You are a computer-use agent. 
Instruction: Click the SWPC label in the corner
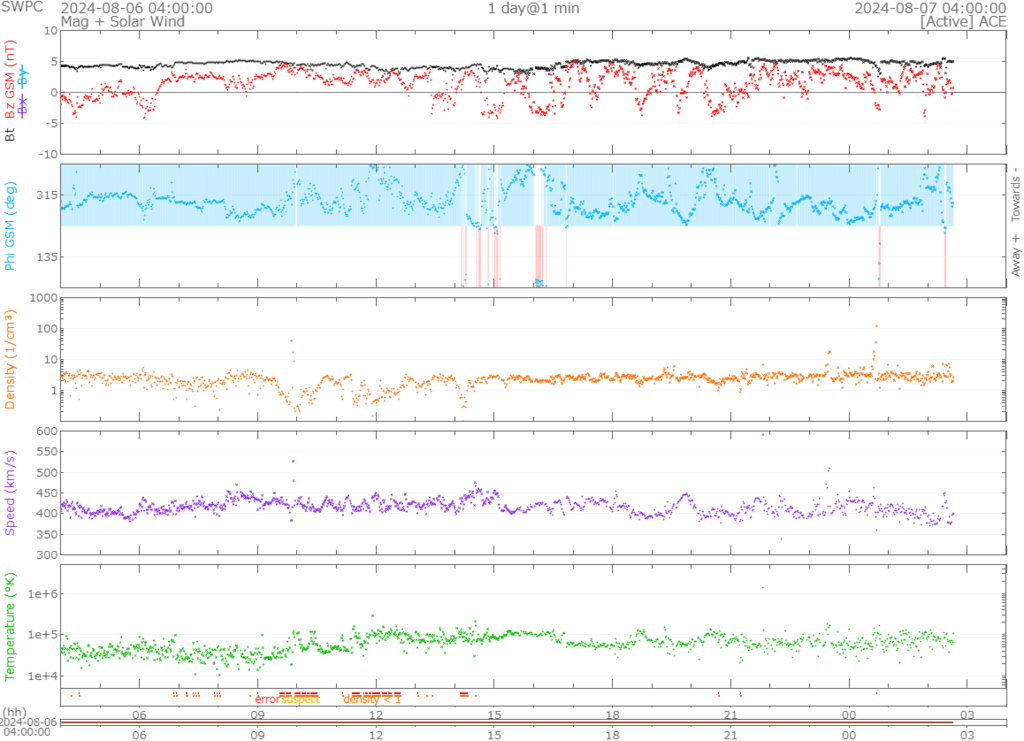[22, 8]
